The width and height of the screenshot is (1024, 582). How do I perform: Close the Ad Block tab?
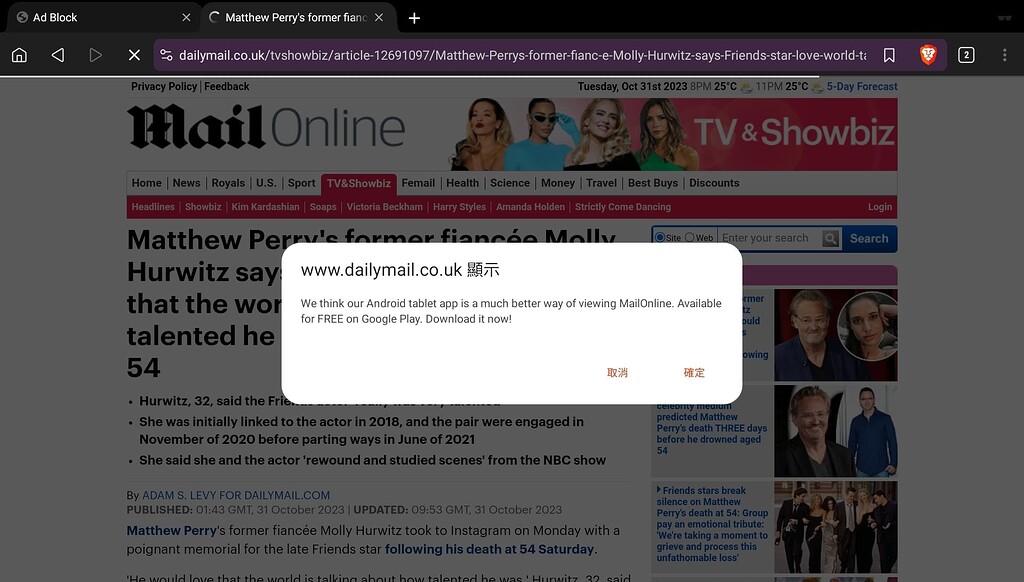(x=186, y=18)
